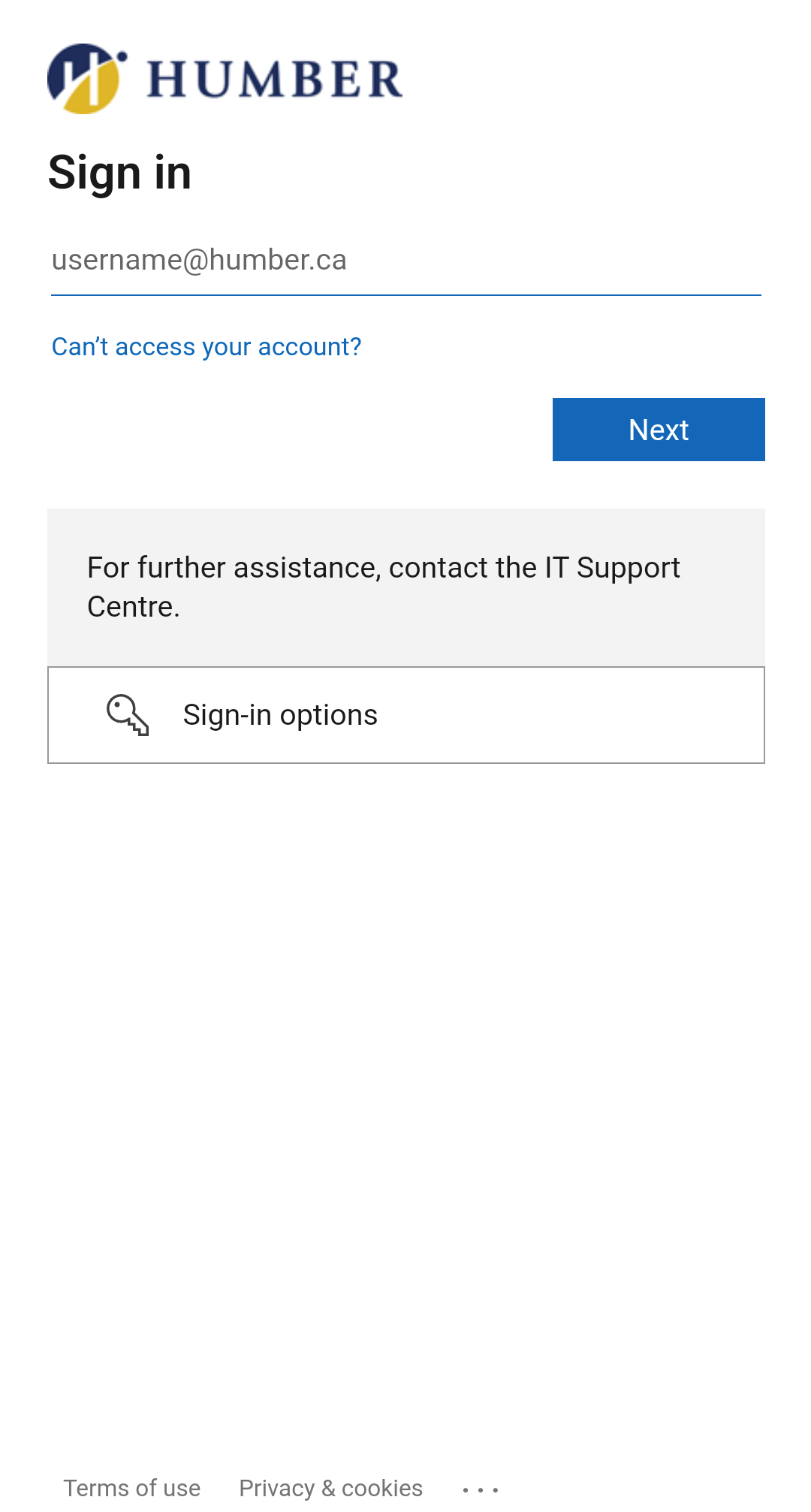The height and width of the screenshot is (1512, 811).
Task: Click the word "cookies" in footer link
Action: point(382,1488)
